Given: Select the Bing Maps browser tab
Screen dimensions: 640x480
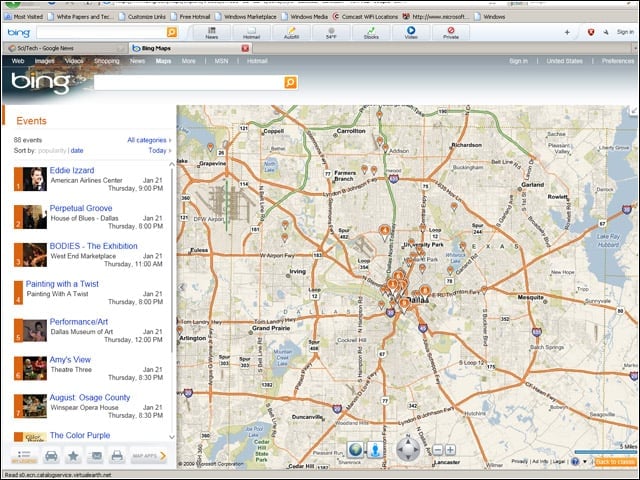Looking at the screenshot, I should point(191,48).
